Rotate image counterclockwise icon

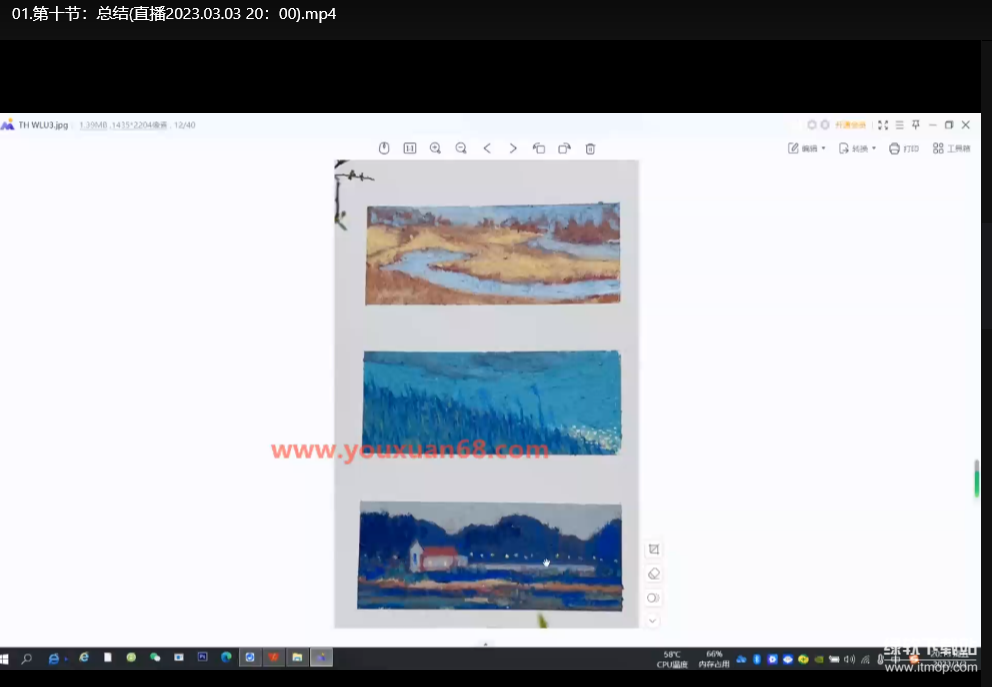point(539,148)
